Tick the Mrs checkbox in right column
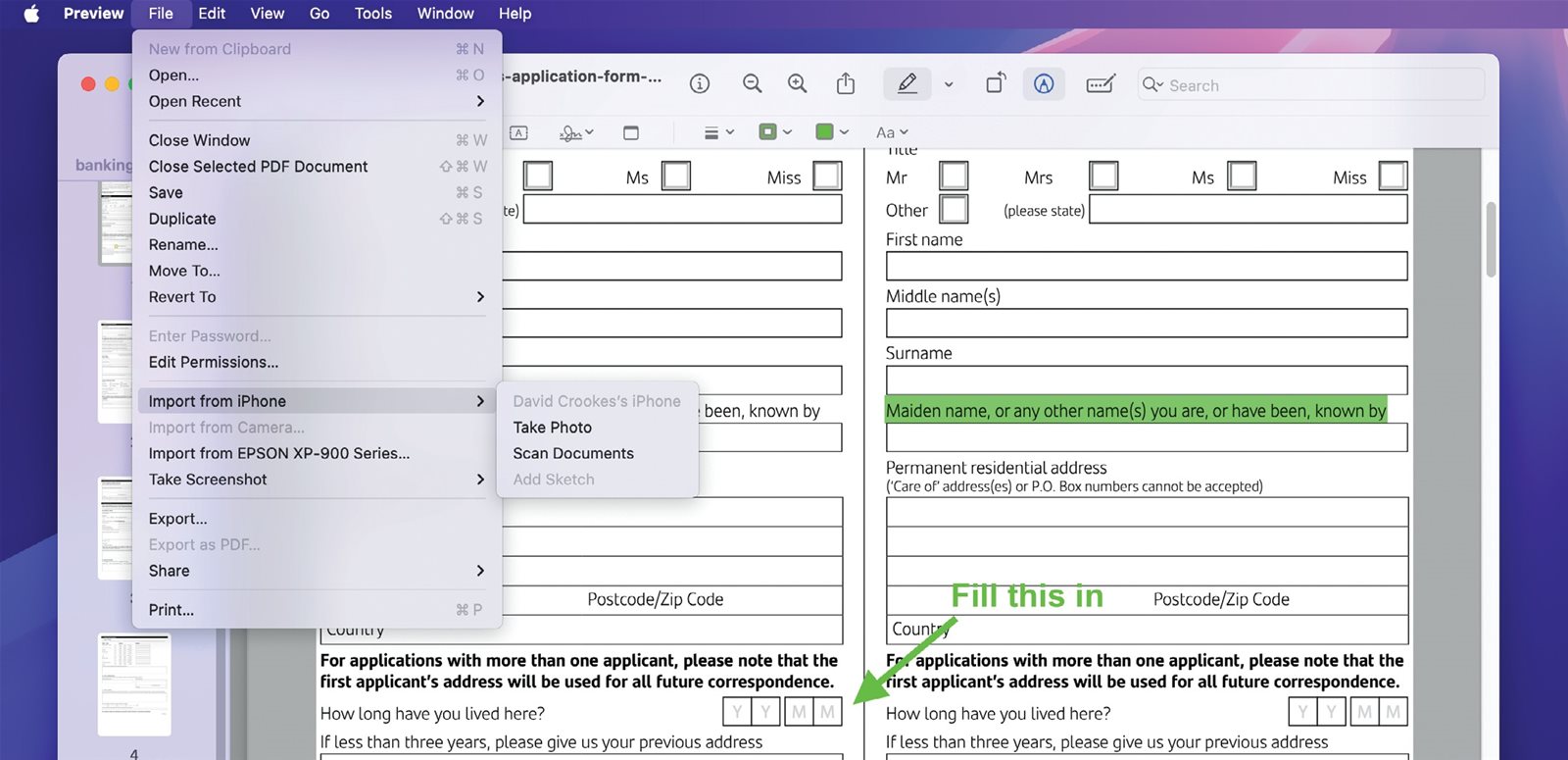 point(1103,177)
